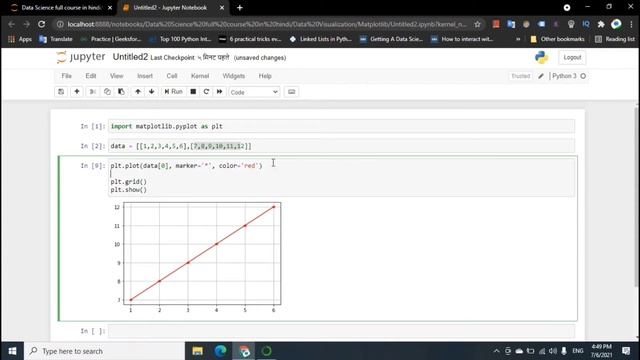Open the Top 100 Python Interview bookmark
The height and width of the screenshot is (360, 640).
[x=180, y=39]
